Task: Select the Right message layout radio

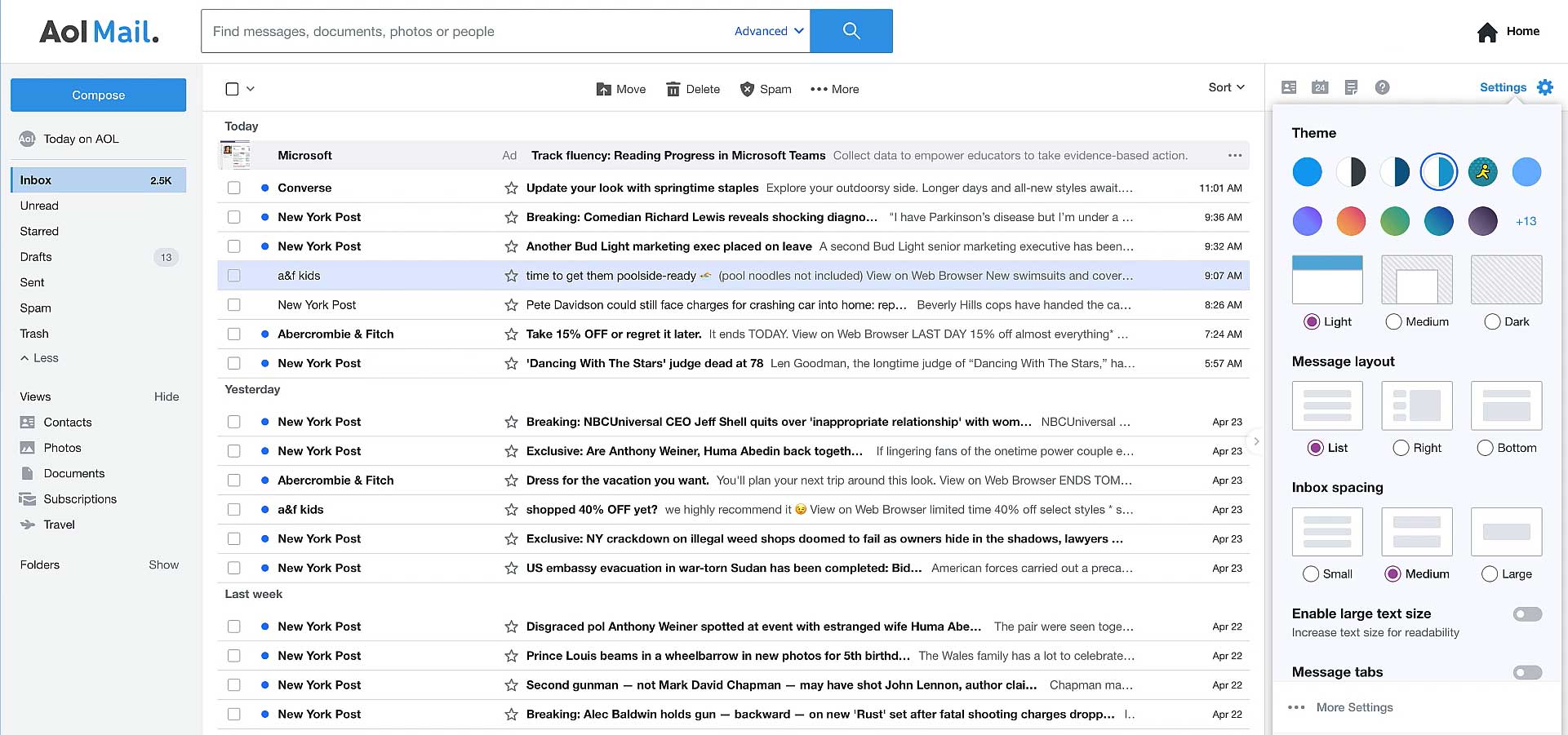Action: tap(1401, 448)
